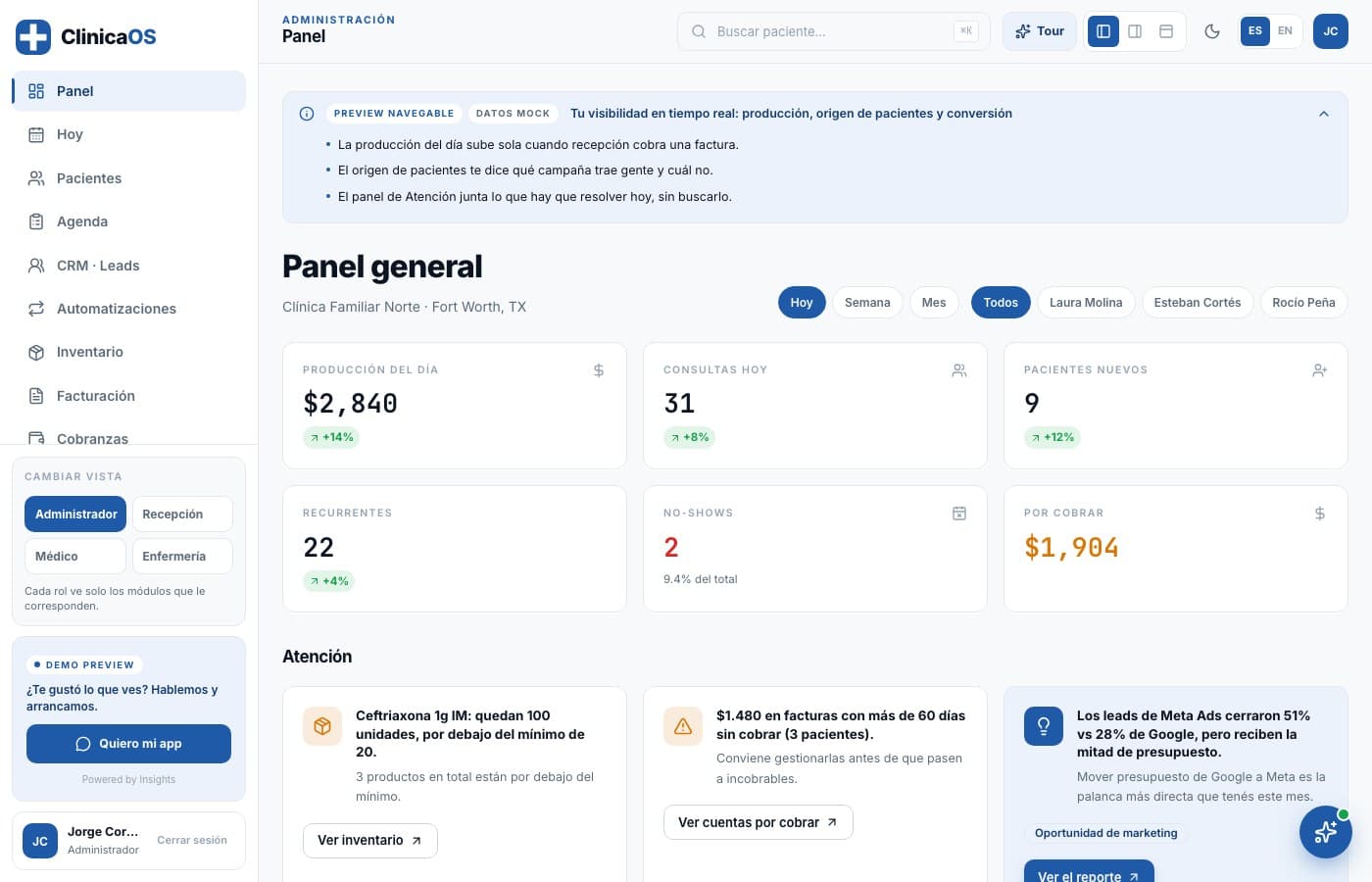
Task: Collapse the preview info banner
Action: (1324, 114)
